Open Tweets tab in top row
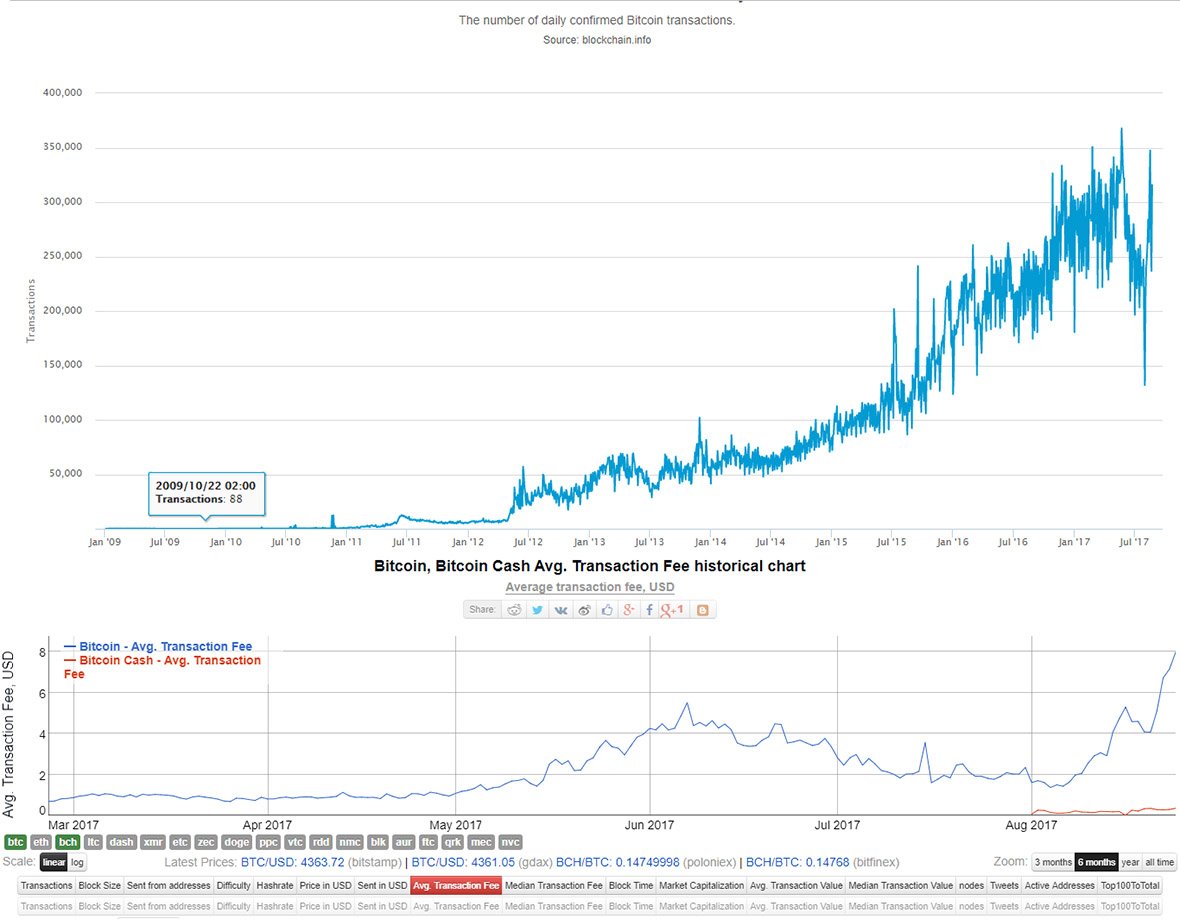 tap(1004, 886)
